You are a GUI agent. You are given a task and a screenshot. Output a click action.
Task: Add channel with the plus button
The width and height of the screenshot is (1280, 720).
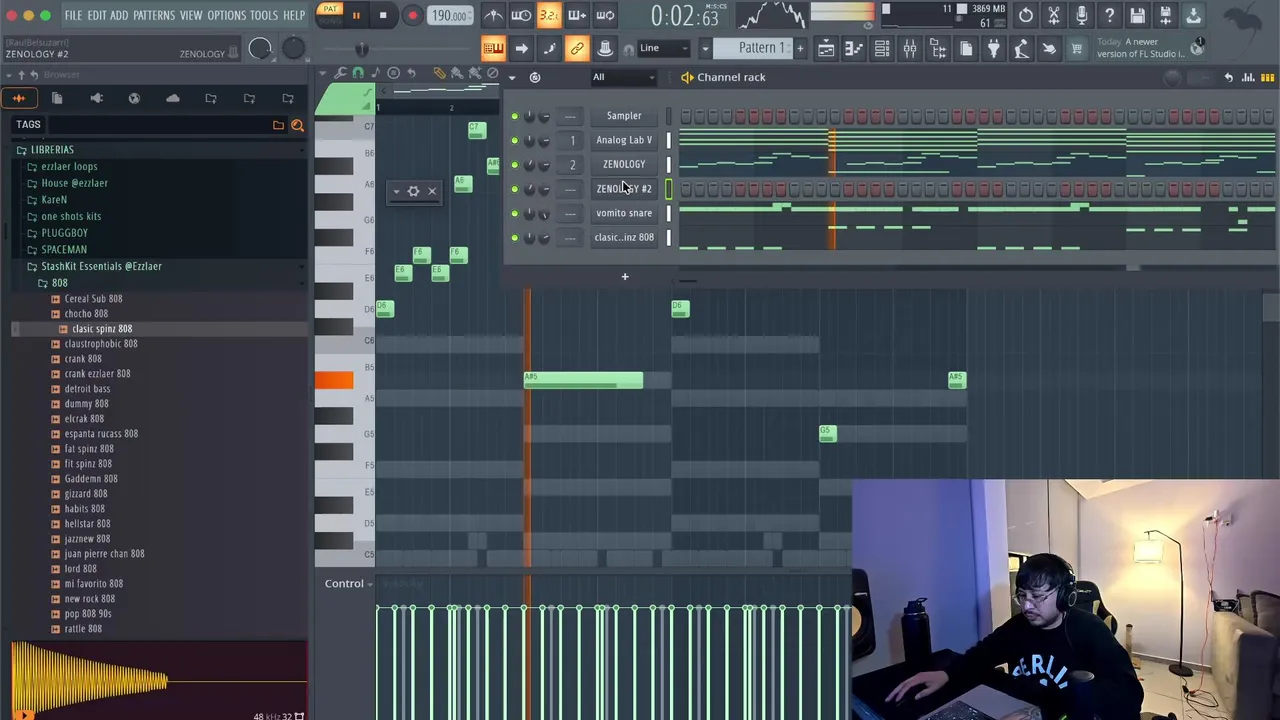coord(625,277)
